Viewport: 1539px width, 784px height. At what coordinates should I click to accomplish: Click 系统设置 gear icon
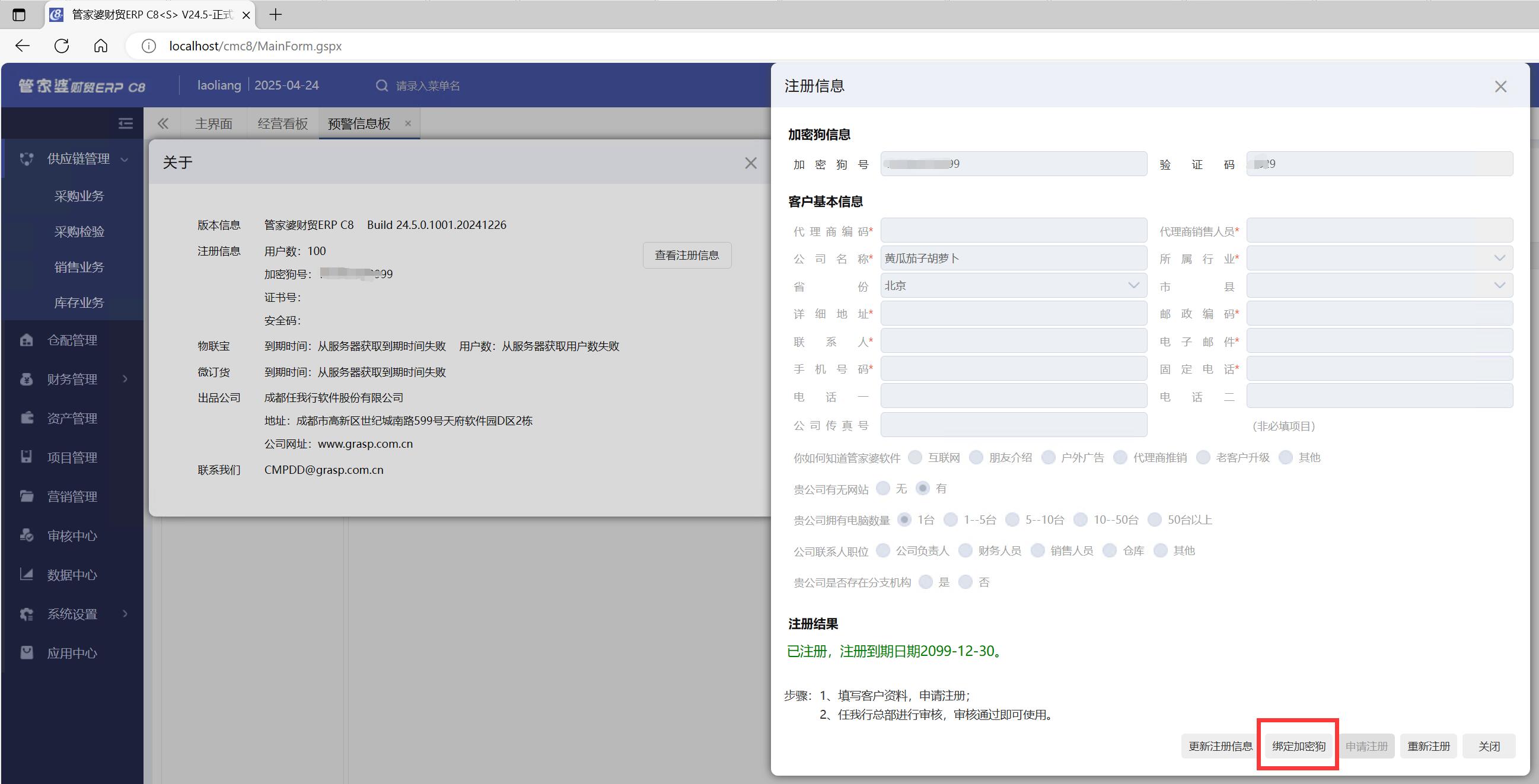pos(26,614)
